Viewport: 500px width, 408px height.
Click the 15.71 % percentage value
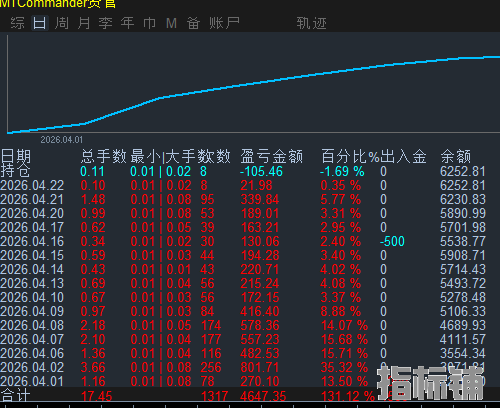[344, 353]
